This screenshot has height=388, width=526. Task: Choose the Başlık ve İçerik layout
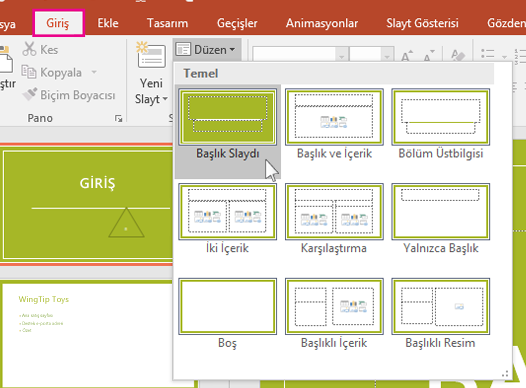[x=334, y=124]
